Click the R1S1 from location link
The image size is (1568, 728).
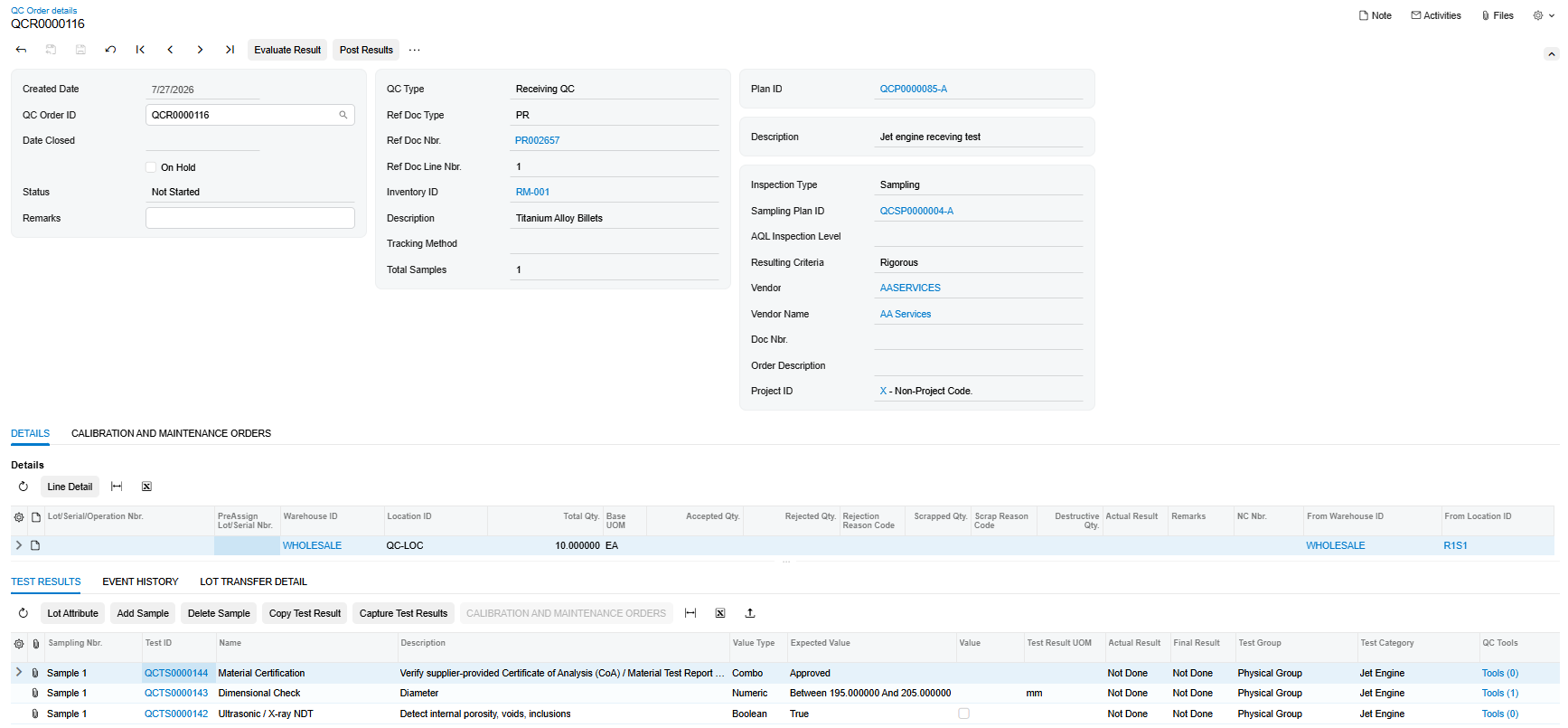[x=1455, y=545]
